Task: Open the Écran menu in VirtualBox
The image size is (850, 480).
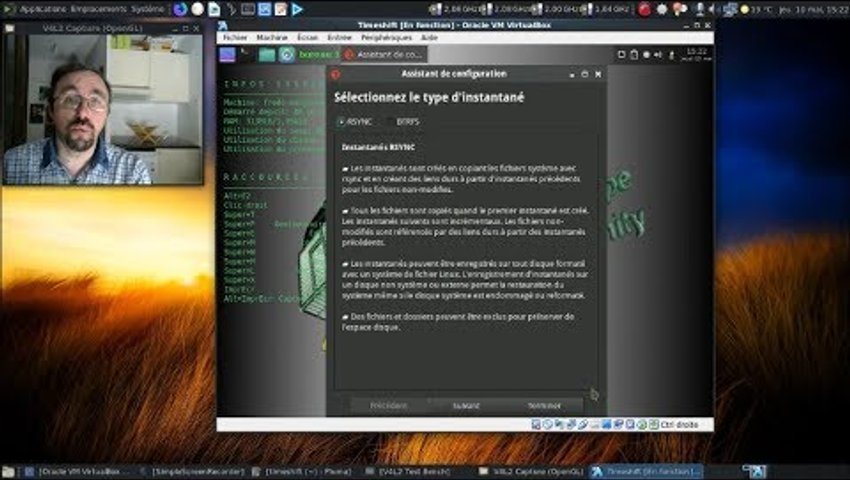Action: click(x=307, y=37)
